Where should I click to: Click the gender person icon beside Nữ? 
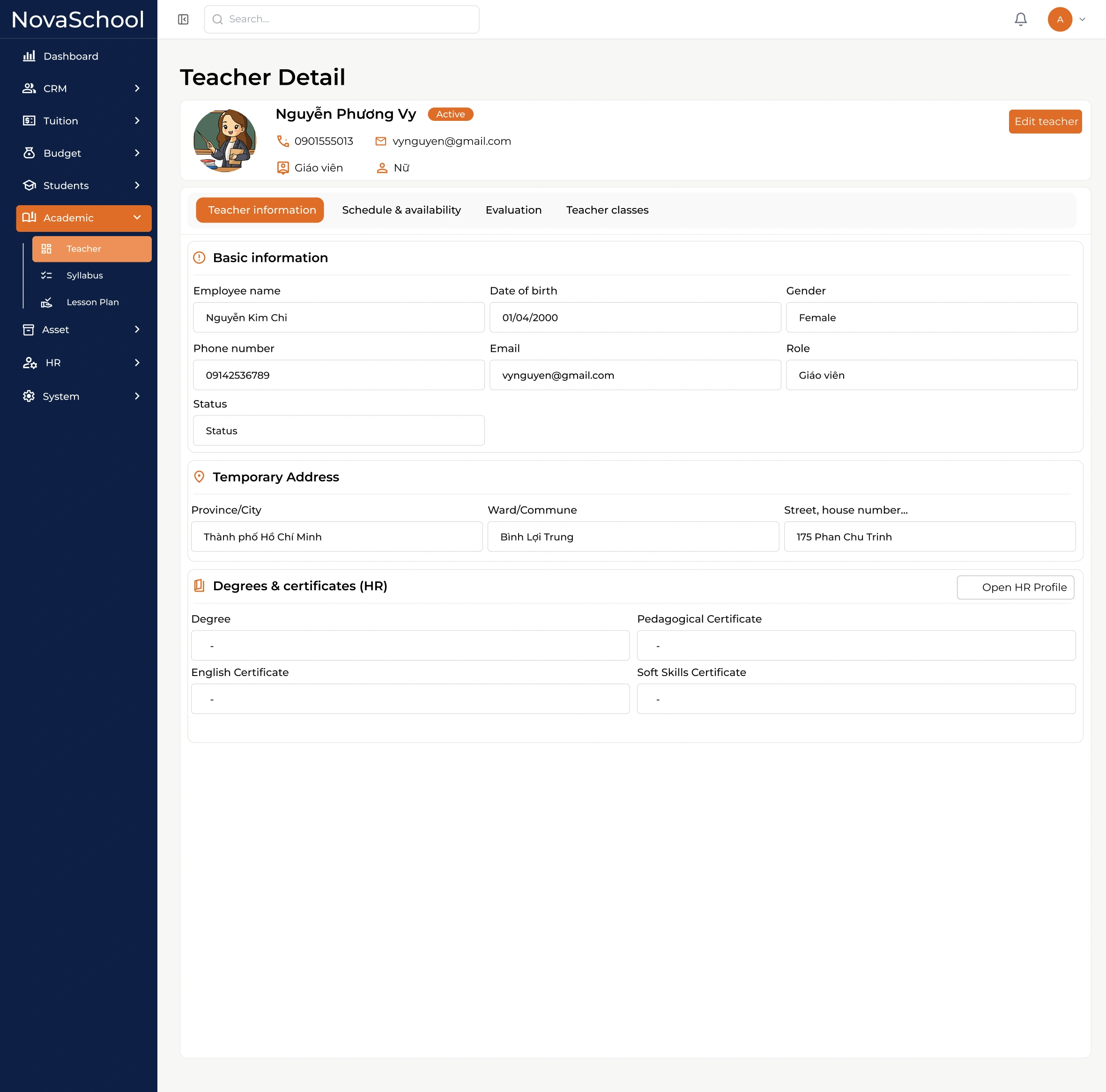pos(382,168)
